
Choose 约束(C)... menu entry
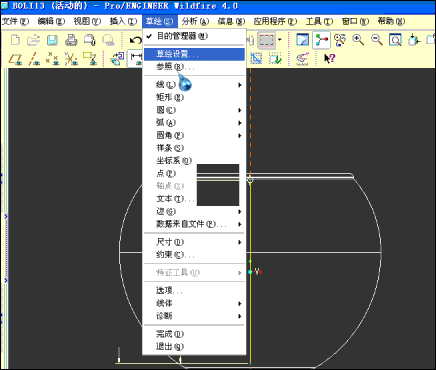click(x=194, y=255)
